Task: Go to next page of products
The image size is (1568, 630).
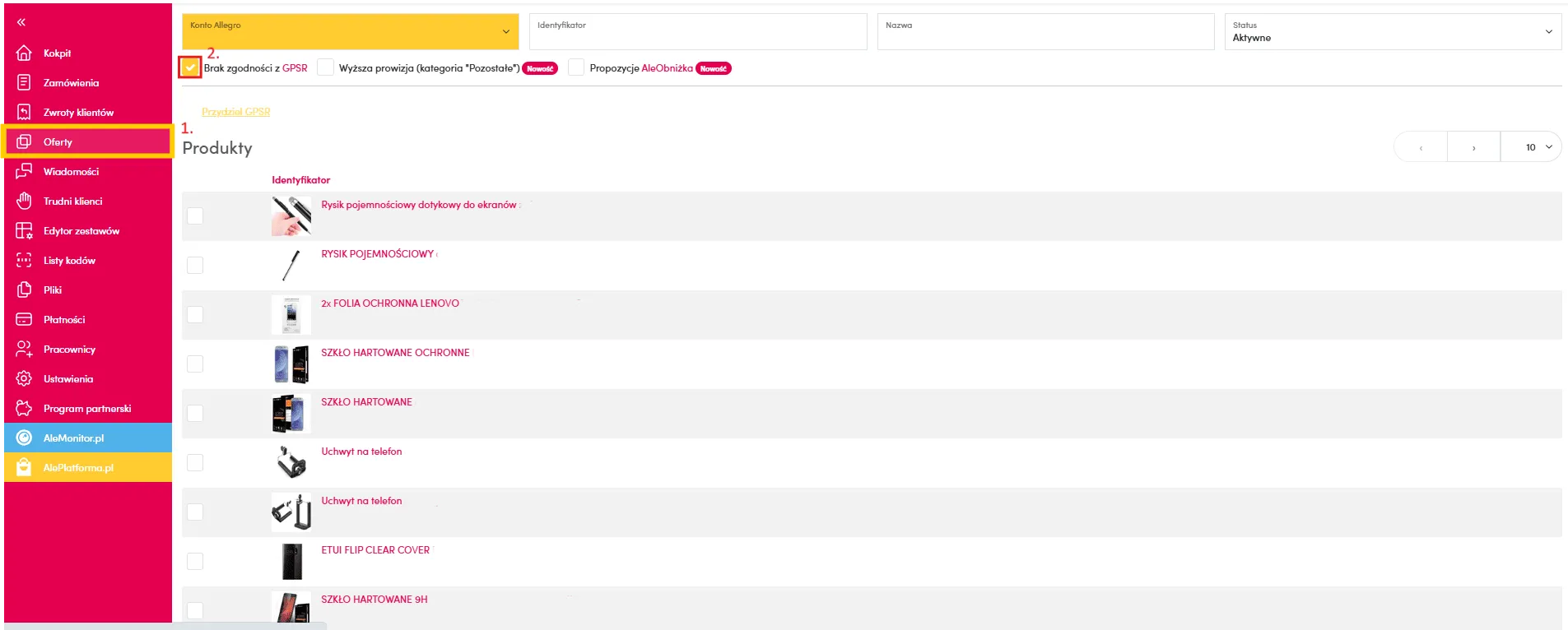Action: [1473, 147]
